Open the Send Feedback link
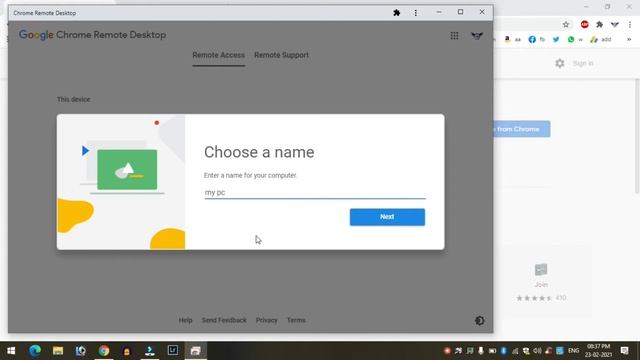Screen dimensions: 640x360 coord(224,320)
